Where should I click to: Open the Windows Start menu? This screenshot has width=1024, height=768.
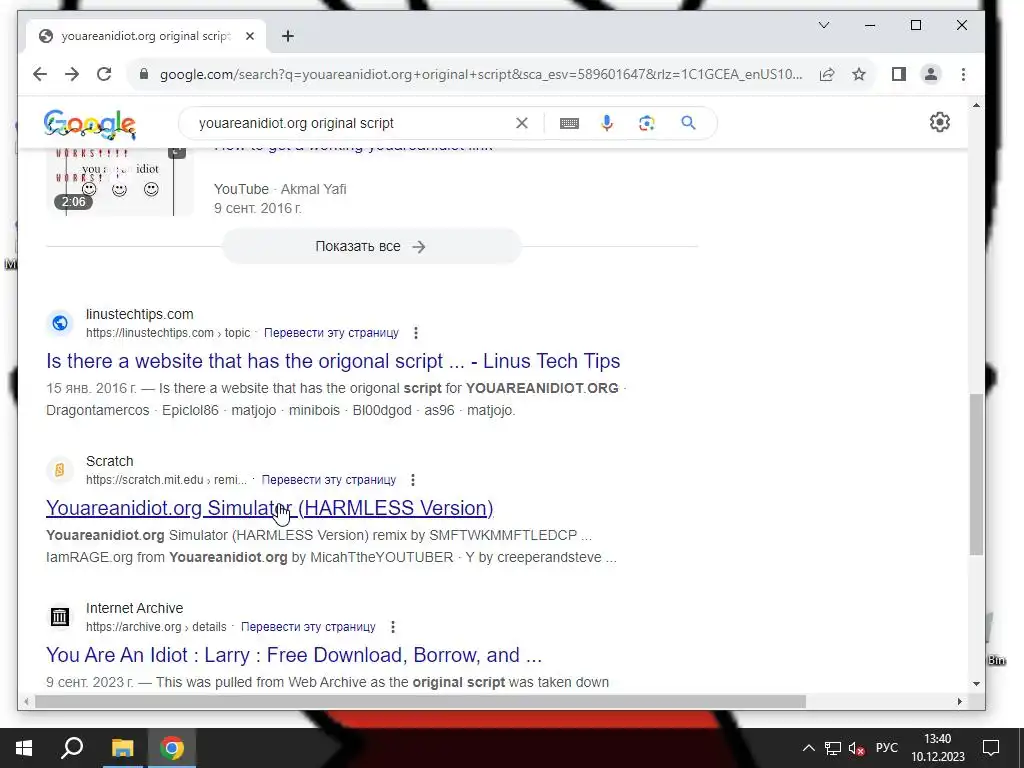(24, 748)
